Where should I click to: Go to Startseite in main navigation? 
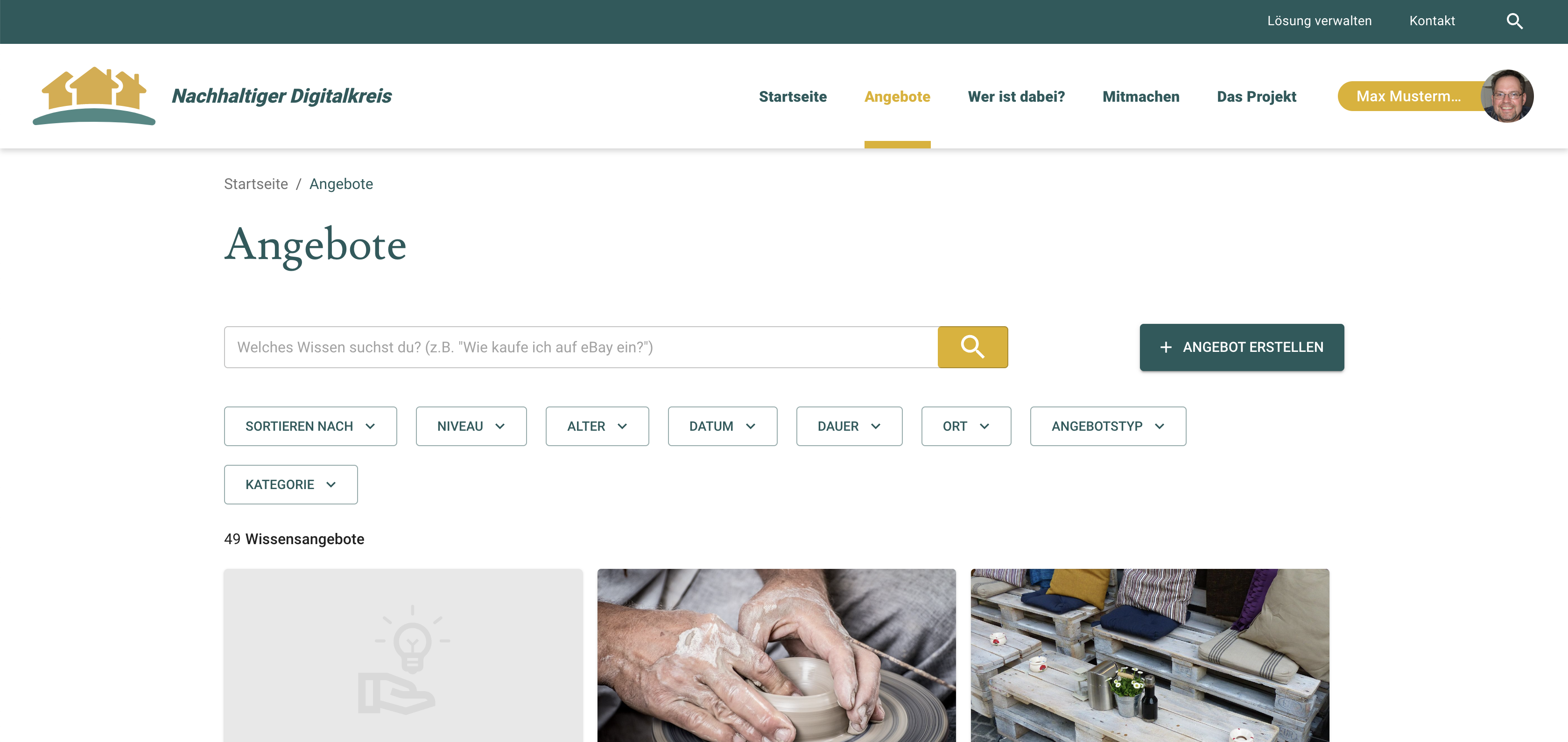click(793, 97)
